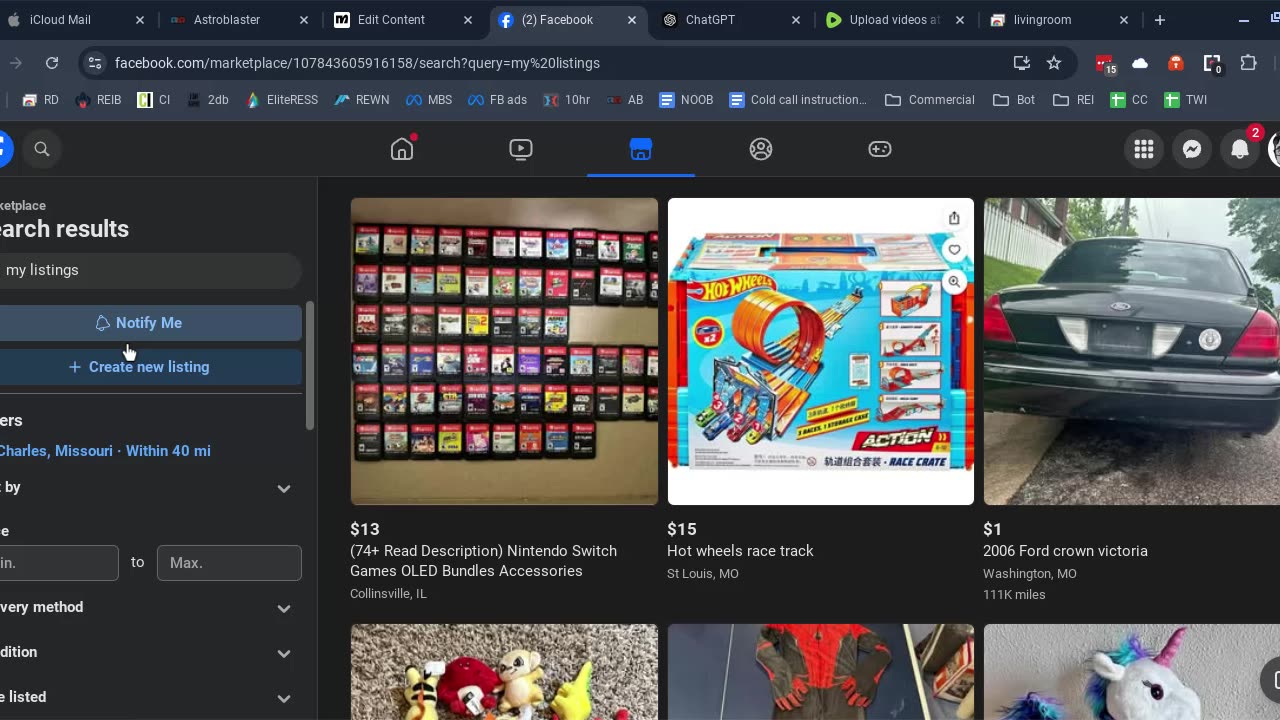Switch to iCloud Mail tab
This screenshot has width=1280, height=720.
pyautogui.click(x=76, y=20)
